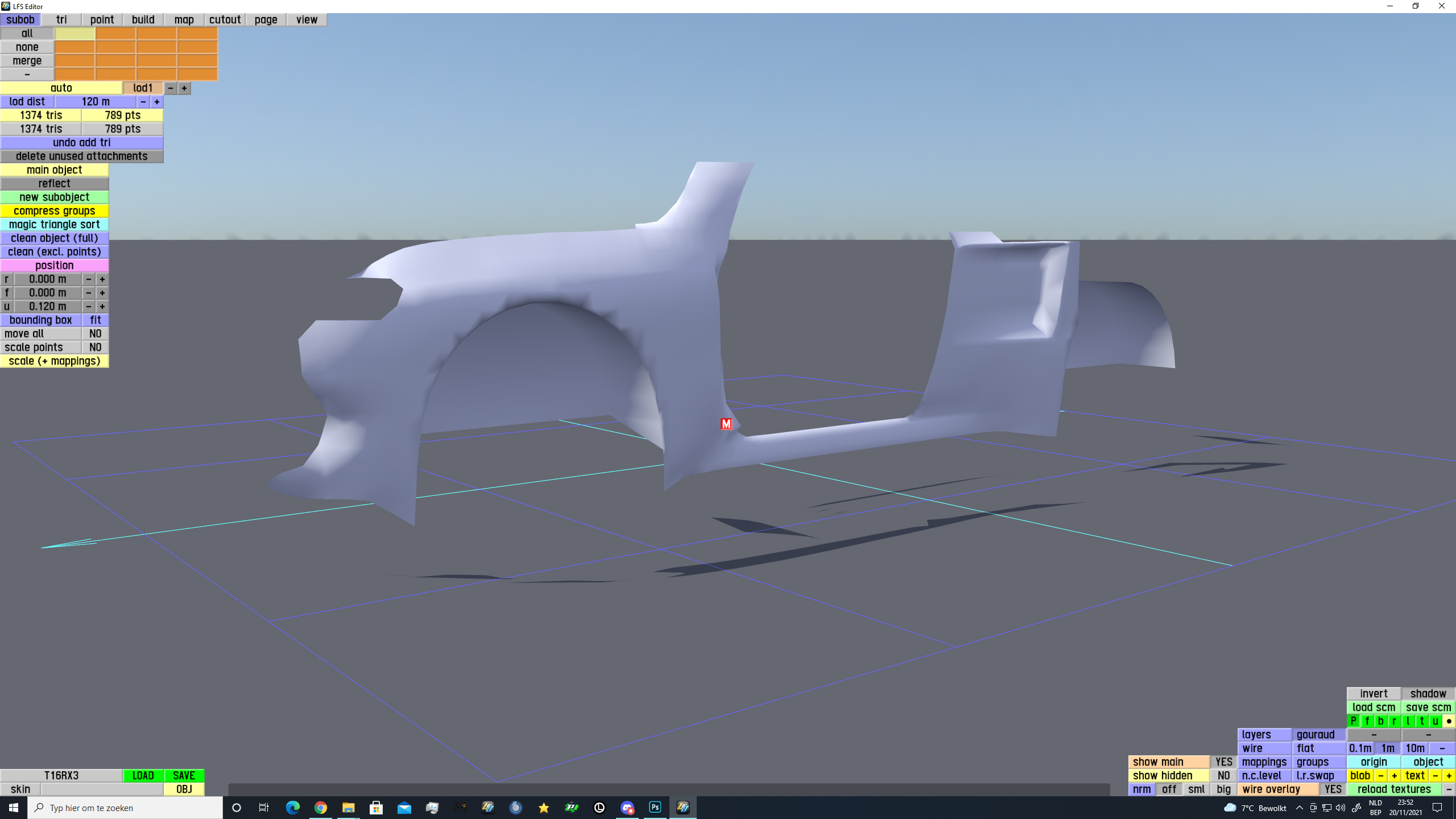Decrease u position with minus button
This screenshot has width=1456, height=819.
(88, 307)
